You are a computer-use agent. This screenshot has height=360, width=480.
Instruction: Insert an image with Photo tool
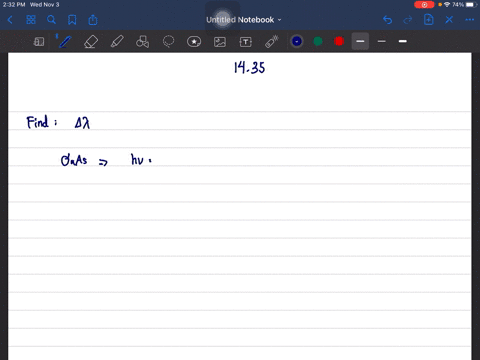[x=220, y=42]
